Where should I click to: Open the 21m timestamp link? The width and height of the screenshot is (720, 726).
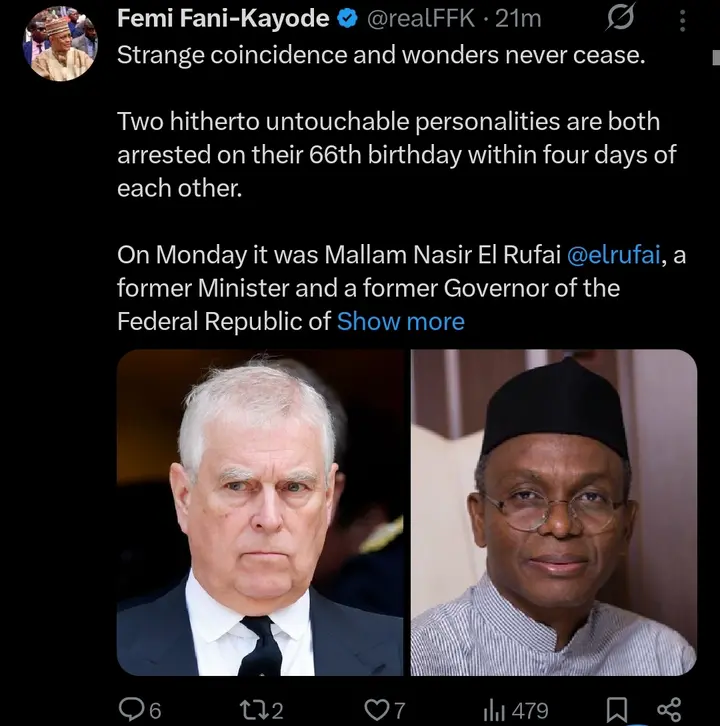click(x=519, y=19)
